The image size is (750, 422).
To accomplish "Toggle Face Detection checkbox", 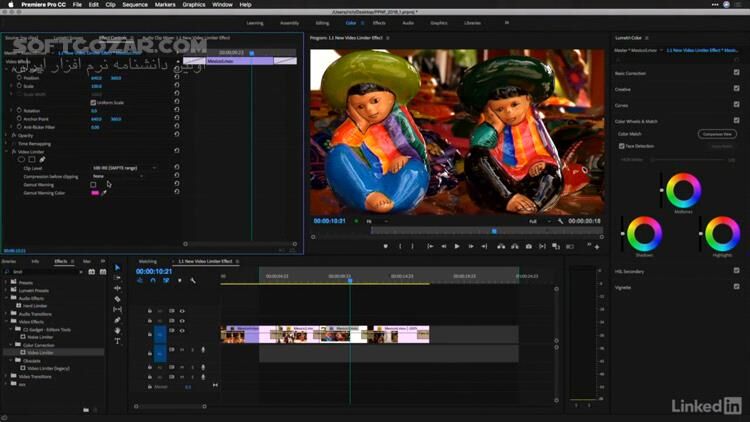I will tap(621, 146).
